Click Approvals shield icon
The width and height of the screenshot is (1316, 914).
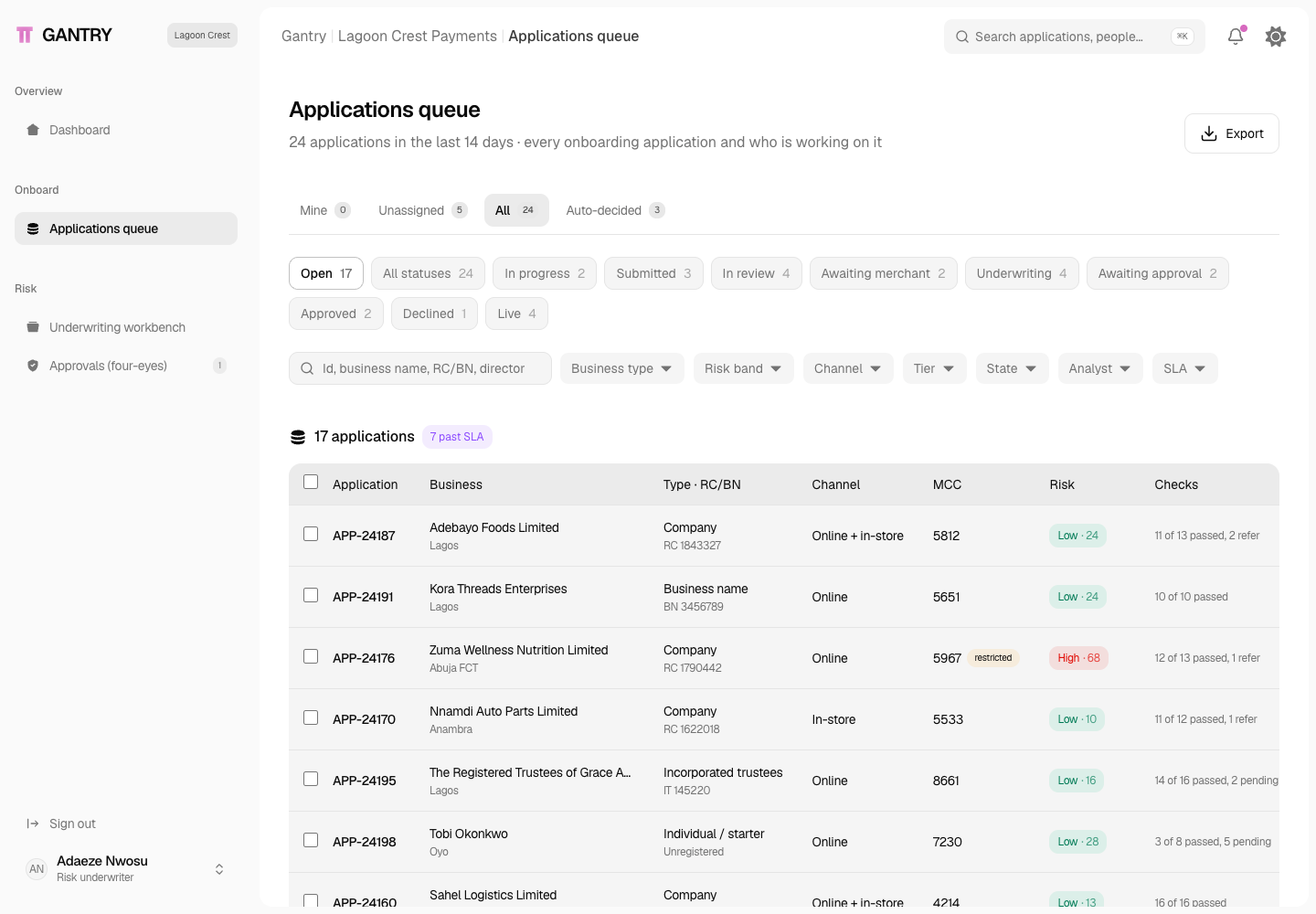pyautogui.click(x=33, y=366)
